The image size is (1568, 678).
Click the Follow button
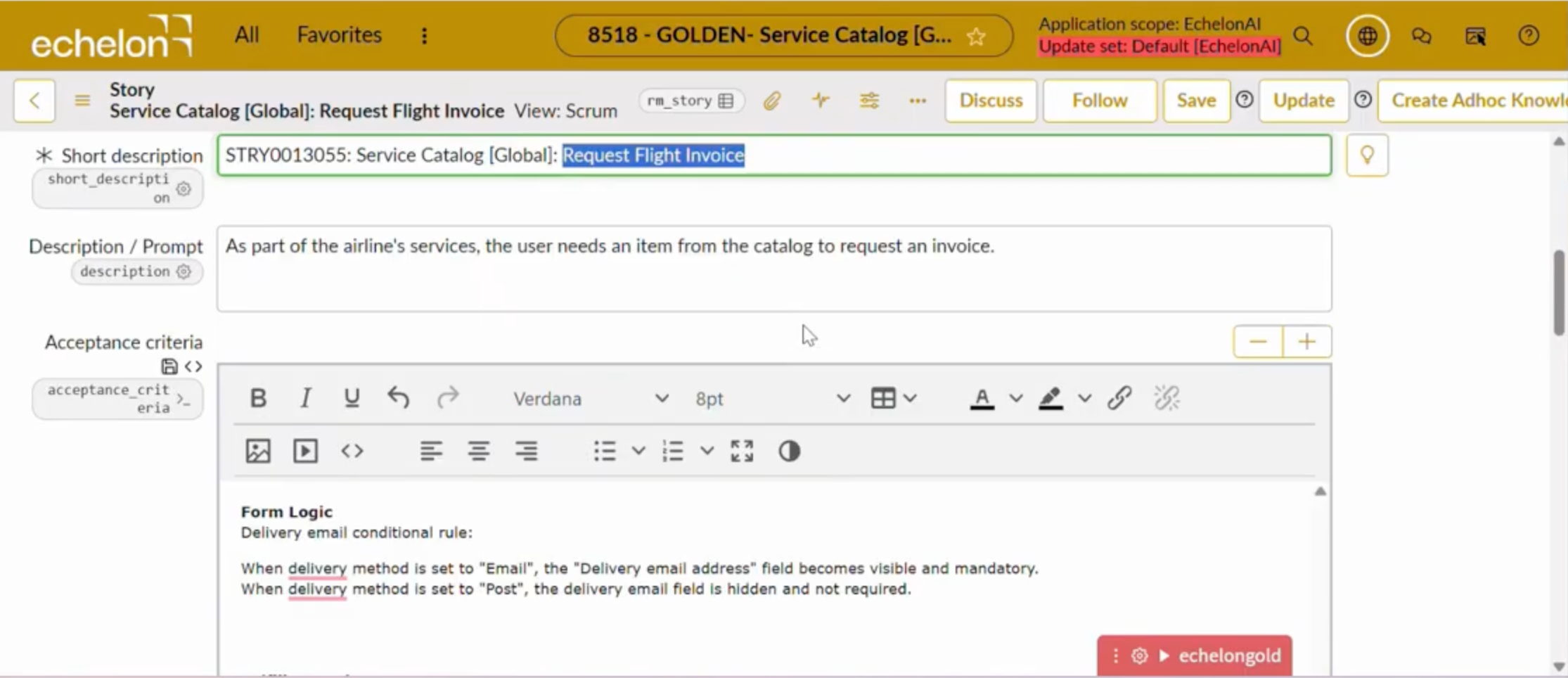tap(1100, 101)
